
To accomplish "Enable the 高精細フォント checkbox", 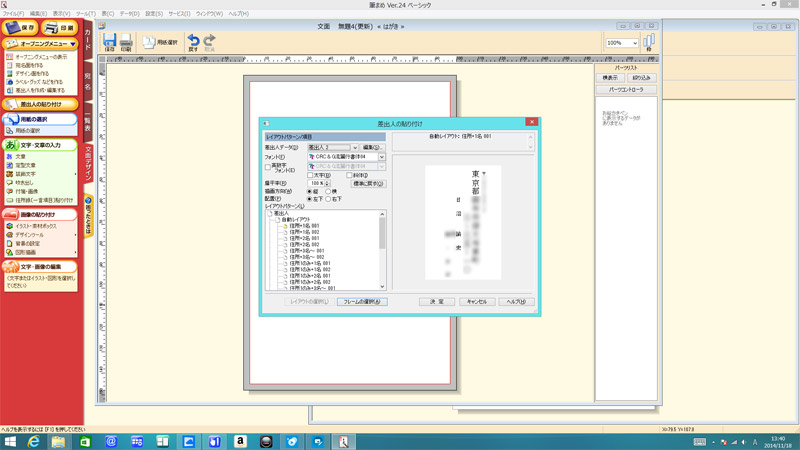I will point(268,167).
